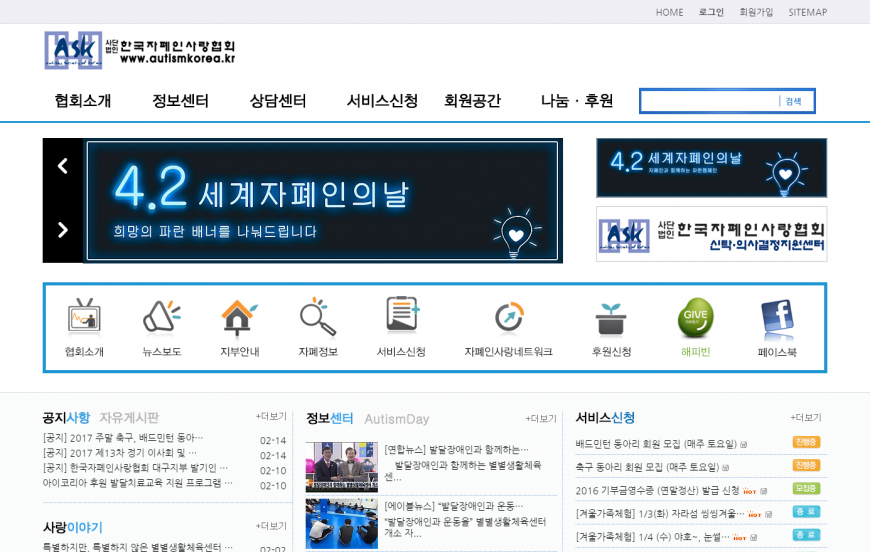
Task: Click the 회원가입 link at top
Action: (756, 12)
